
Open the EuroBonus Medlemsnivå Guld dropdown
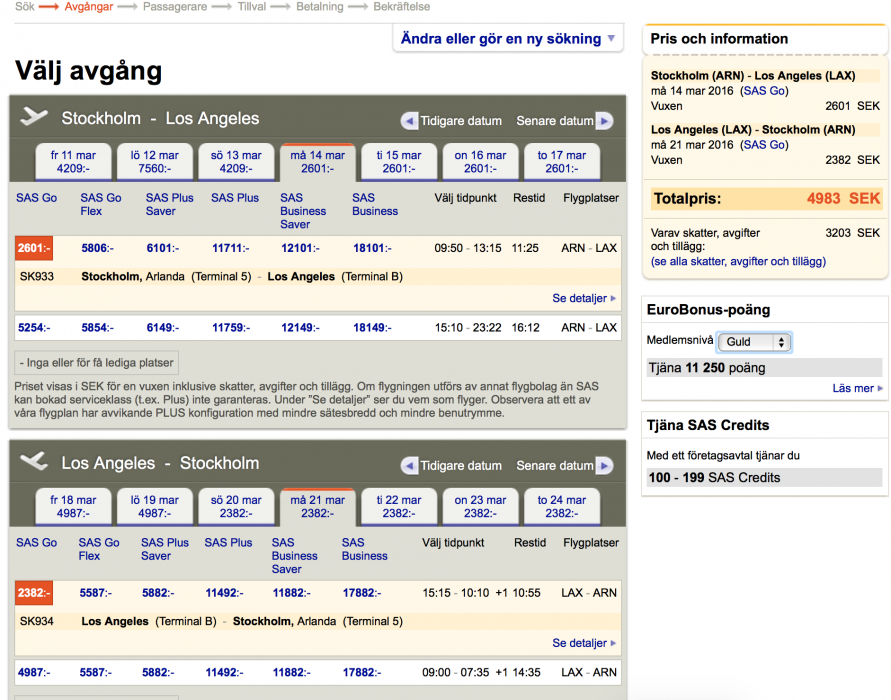[755, 342]
